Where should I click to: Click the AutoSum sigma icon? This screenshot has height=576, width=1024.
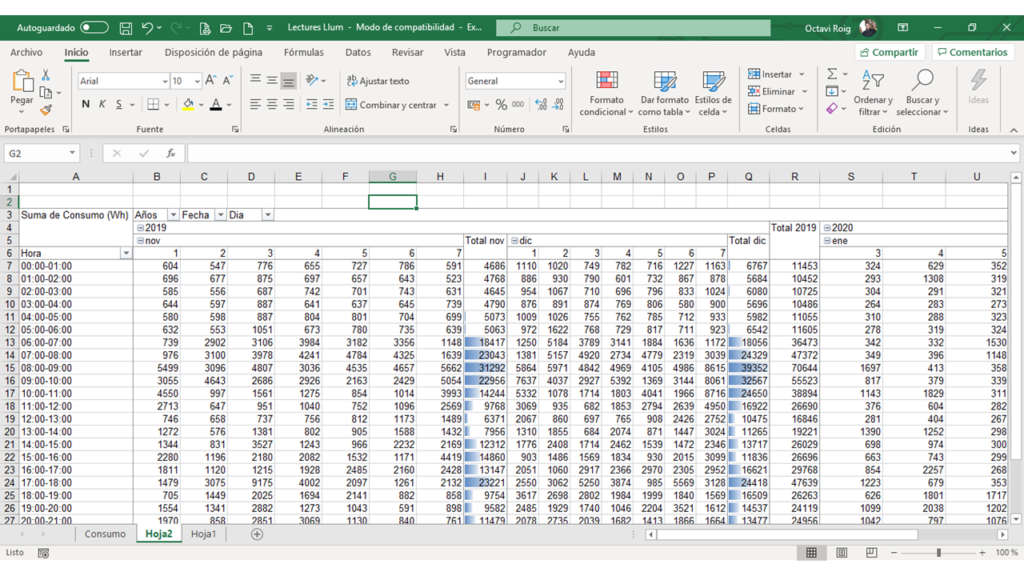[832, 74]
